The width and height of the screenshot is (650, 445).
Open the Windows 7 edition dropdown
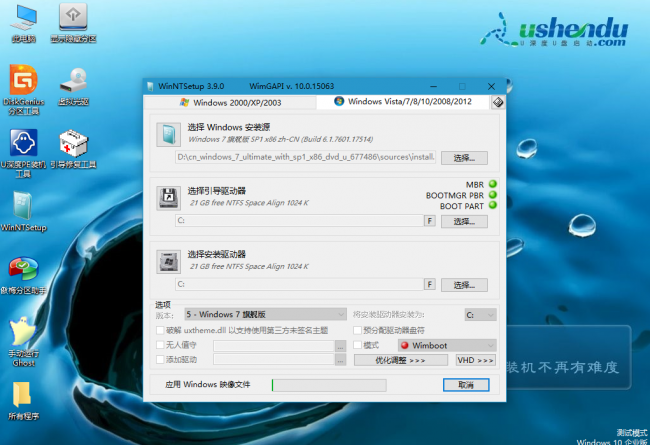pyautogui.click(x=266, y=314)
